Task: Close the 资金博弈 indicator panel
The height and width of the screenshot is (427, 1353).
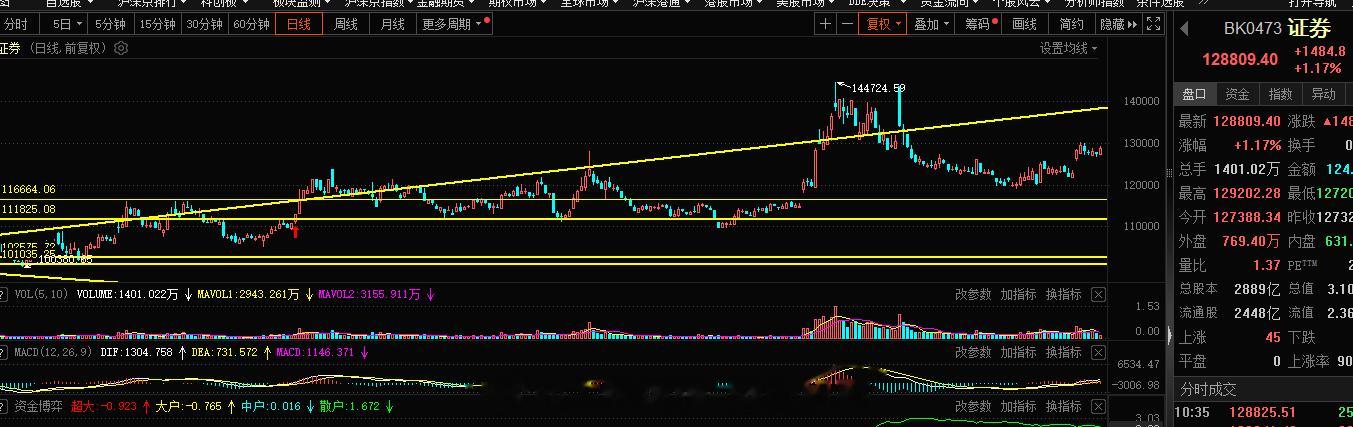Action: pos(1098,406)
